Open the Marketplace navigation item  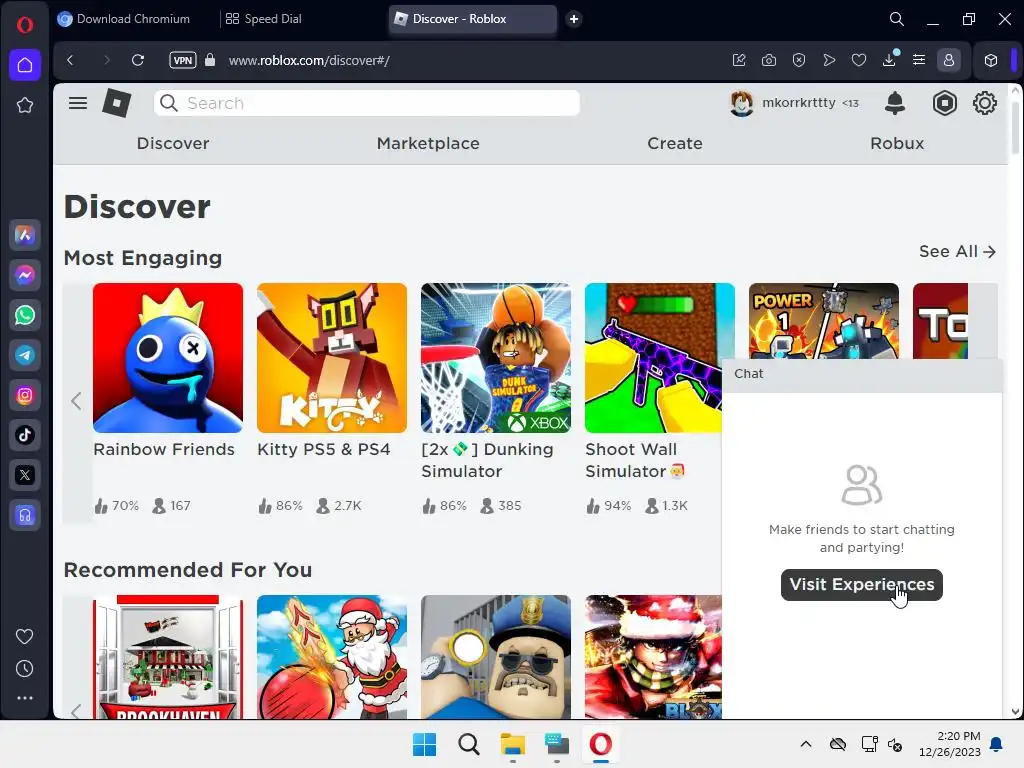428,143
